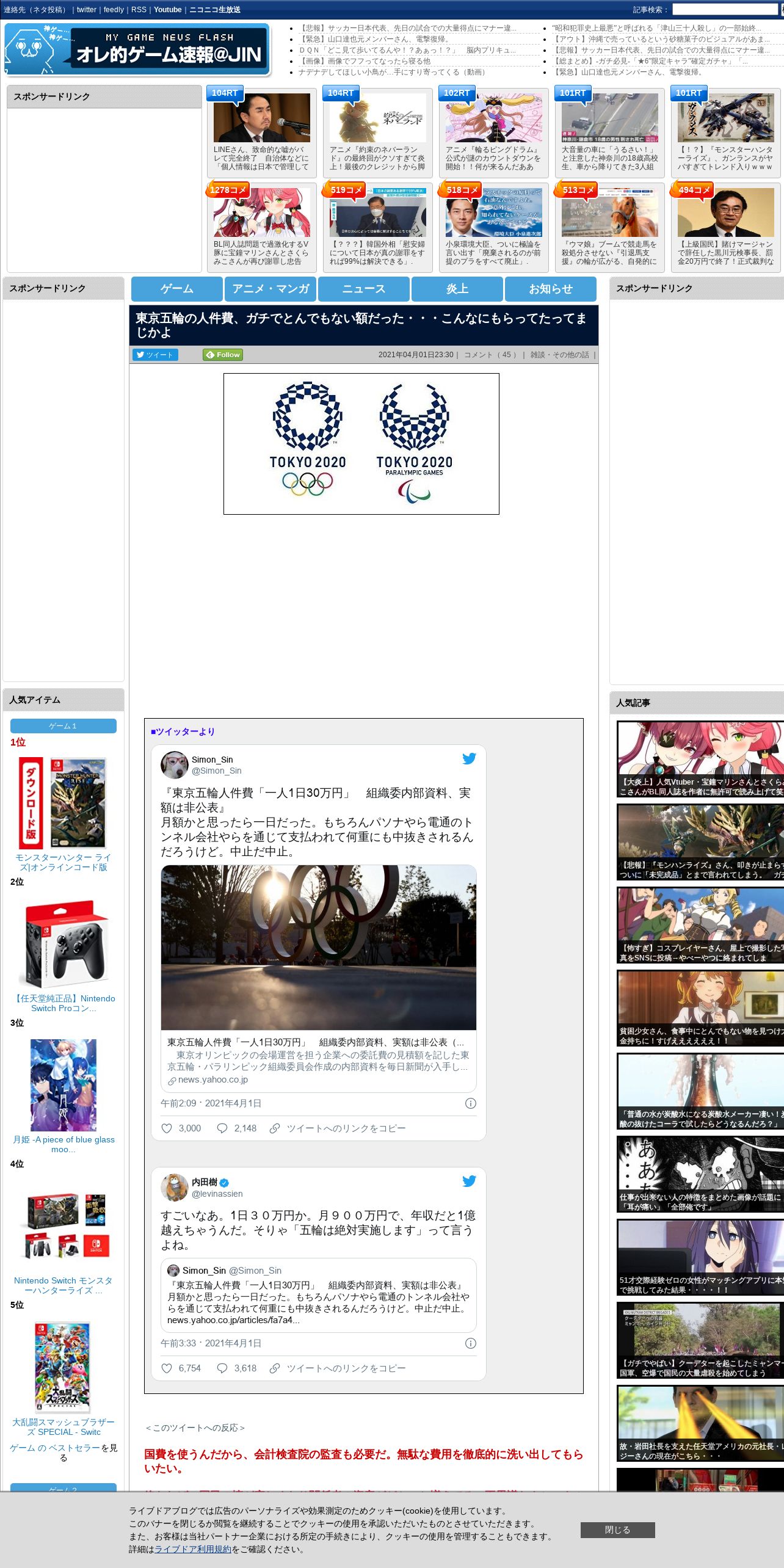Viewport: 784px width, 1568px height.
Task: Open the 518コメ 小泉環境大臣 article thumbnail
Action: tap(493, 213)
